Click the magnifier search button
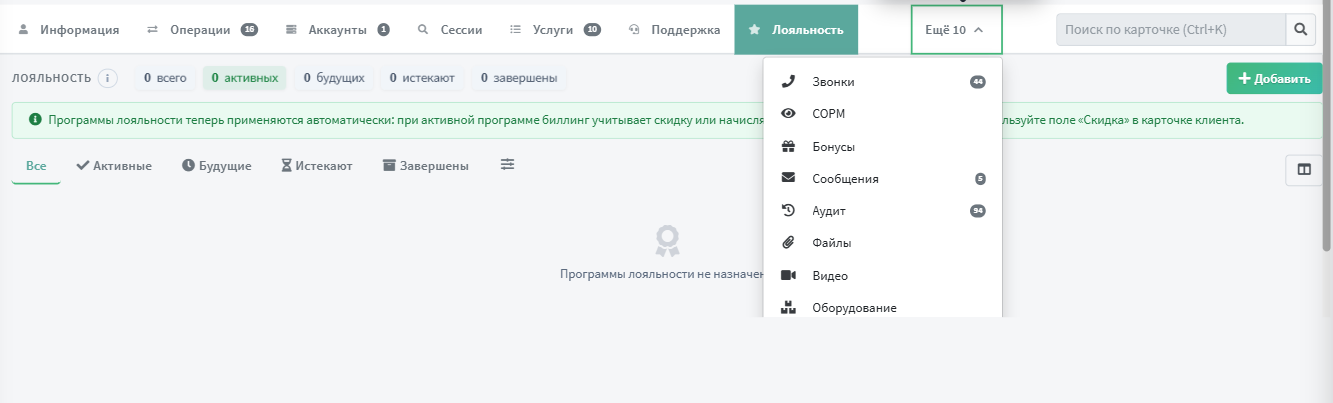Image resolution: width=1333 pixels, height=403 pixels. [x=1300, y=30]
